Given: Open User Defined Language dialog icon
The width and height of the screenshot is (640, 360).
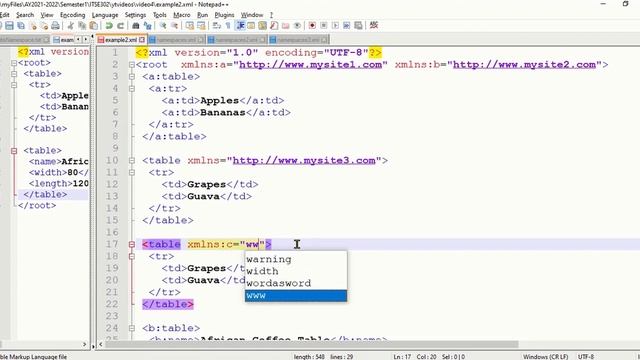Looking at the screenshot, I should coord(251,26).
